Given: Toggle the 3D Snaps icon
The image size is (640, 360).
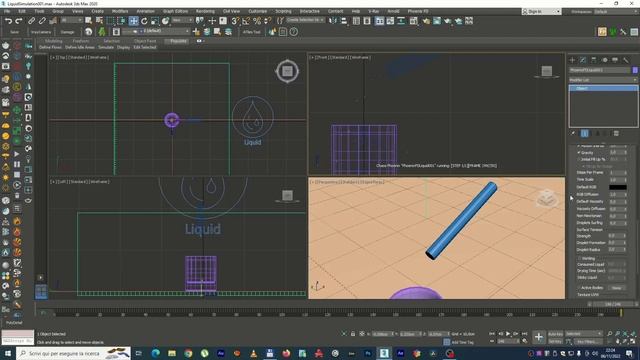Looking at the screenshot, I should click(235, 20).
